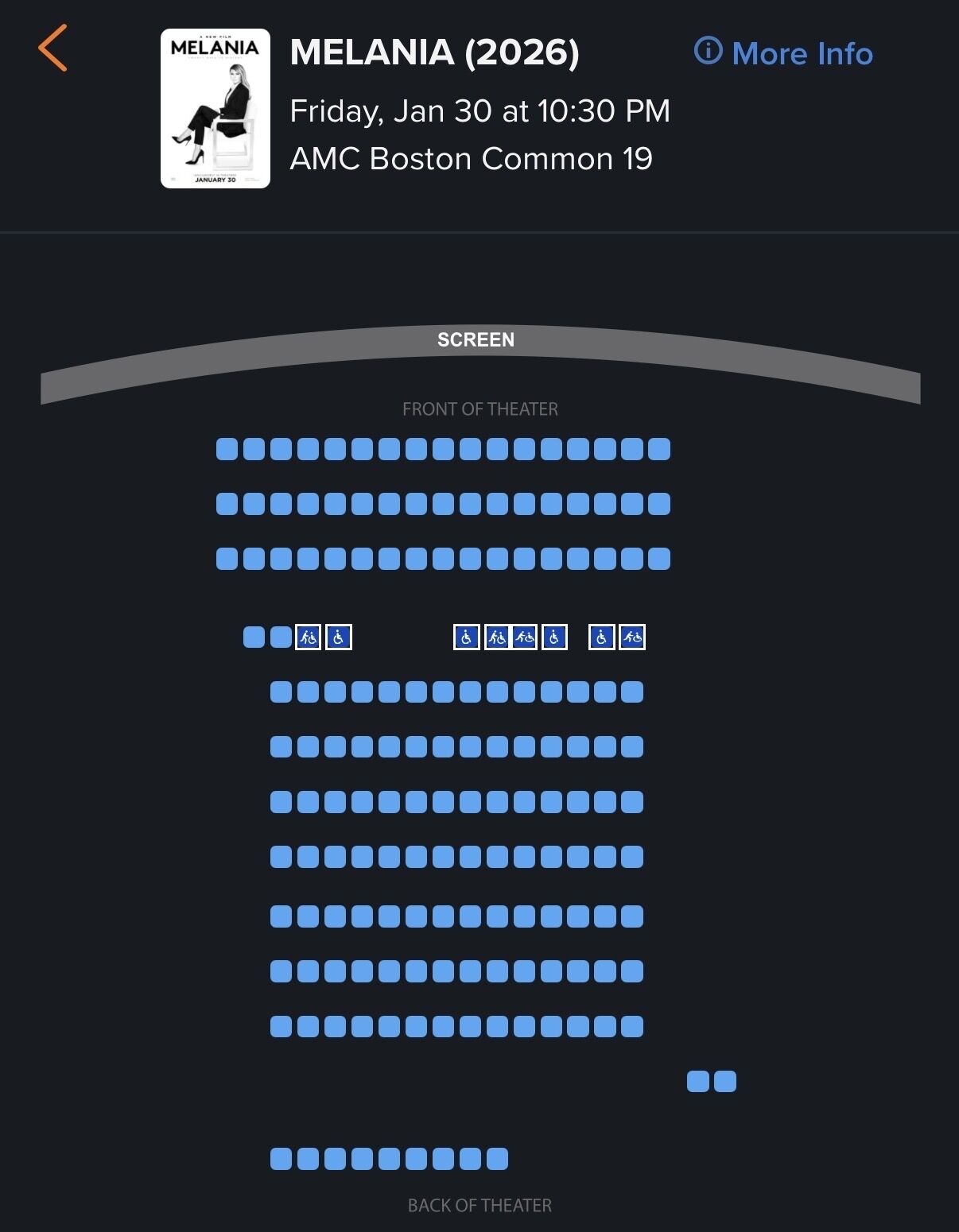959x1232 pixels.
Task: Select the last seat in back row
Action: click(x=497, y=1159)
